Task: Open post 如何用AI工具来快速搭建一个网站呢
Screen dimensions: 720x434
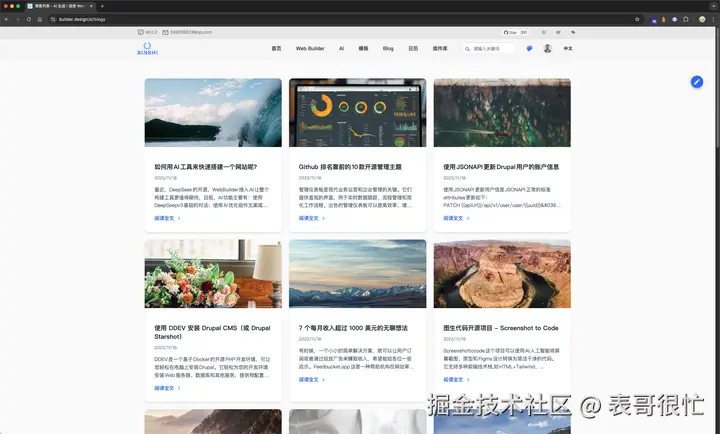Action: point(206,167)
